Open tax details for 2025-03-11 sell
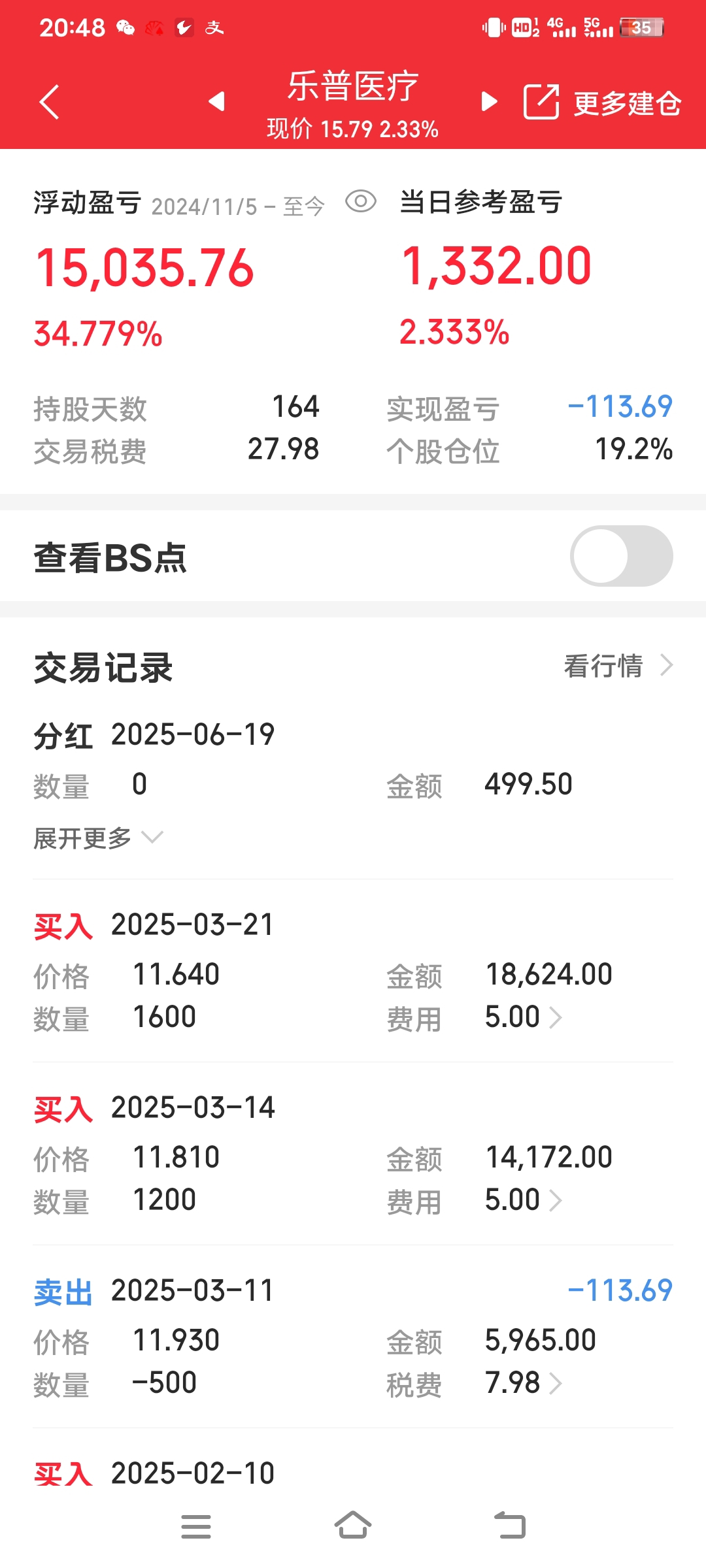The width and height of the screenshot is (706, 1568). point(523,1383)
